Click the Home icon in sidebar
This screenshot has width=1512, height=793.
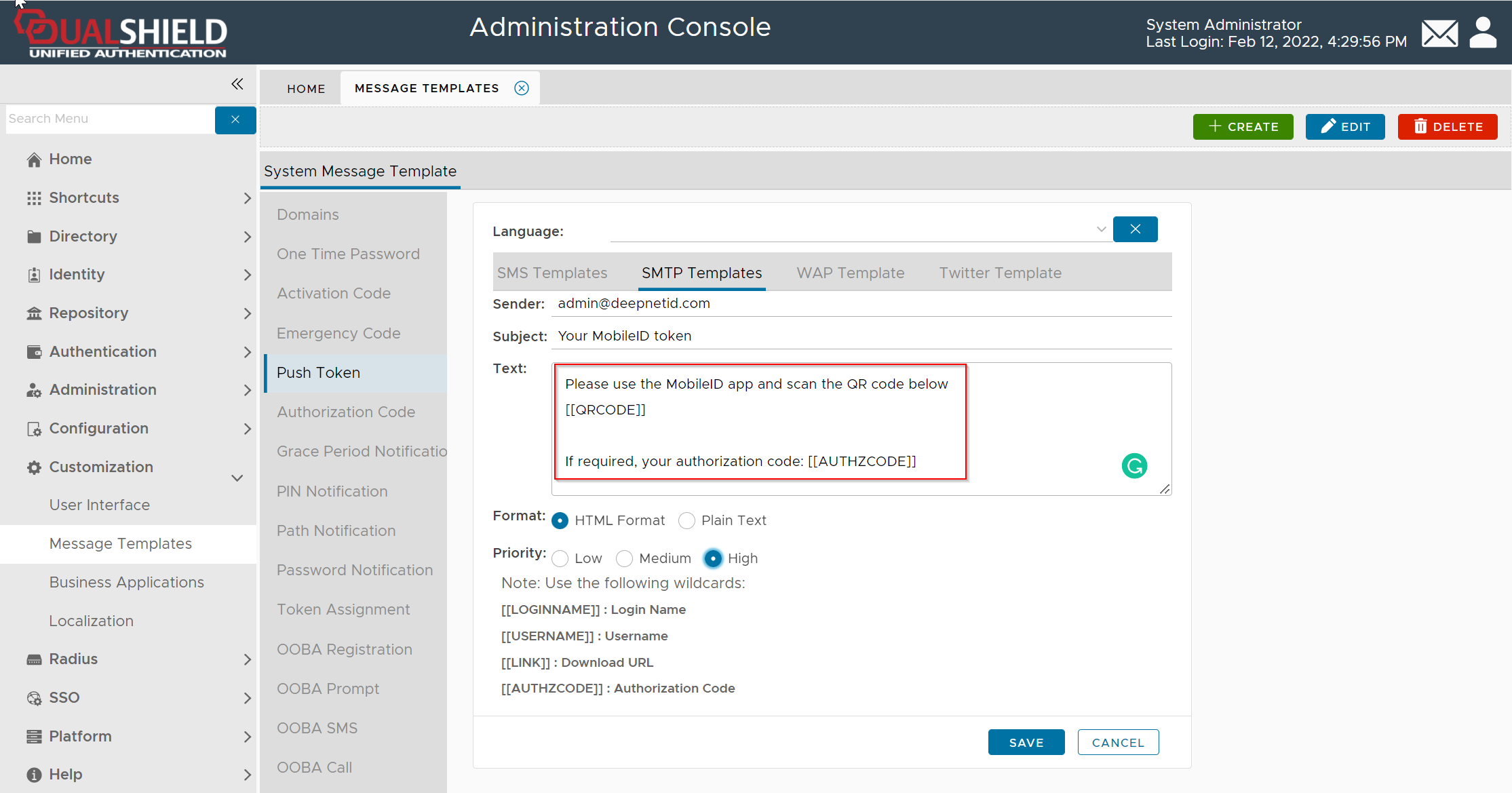pyautogui.click(x=34, y=159)
